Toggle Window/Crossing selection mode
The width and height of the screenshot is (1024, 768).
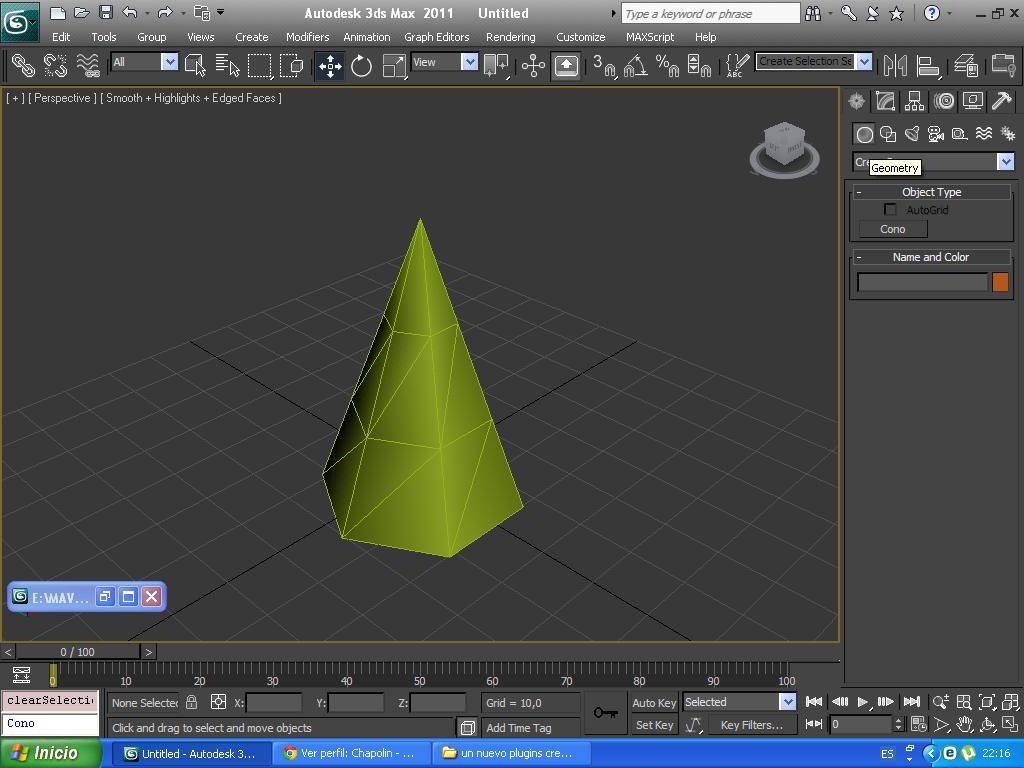click(291, 65)
